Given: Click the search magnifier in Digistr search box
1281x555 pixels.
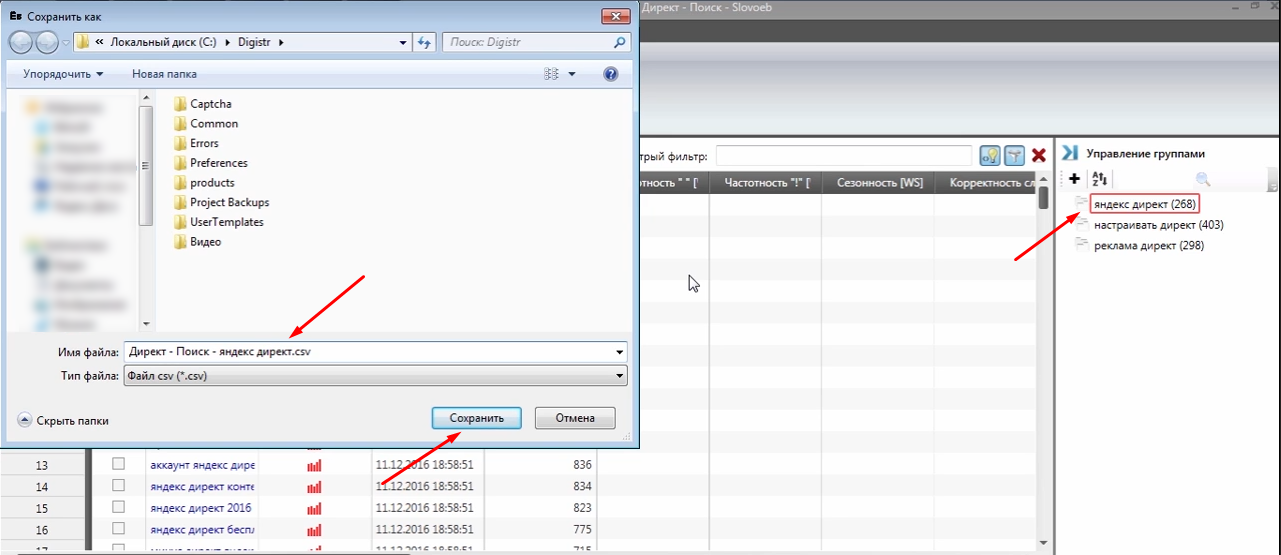Looking at the screenshot, I should click(620, 43).
